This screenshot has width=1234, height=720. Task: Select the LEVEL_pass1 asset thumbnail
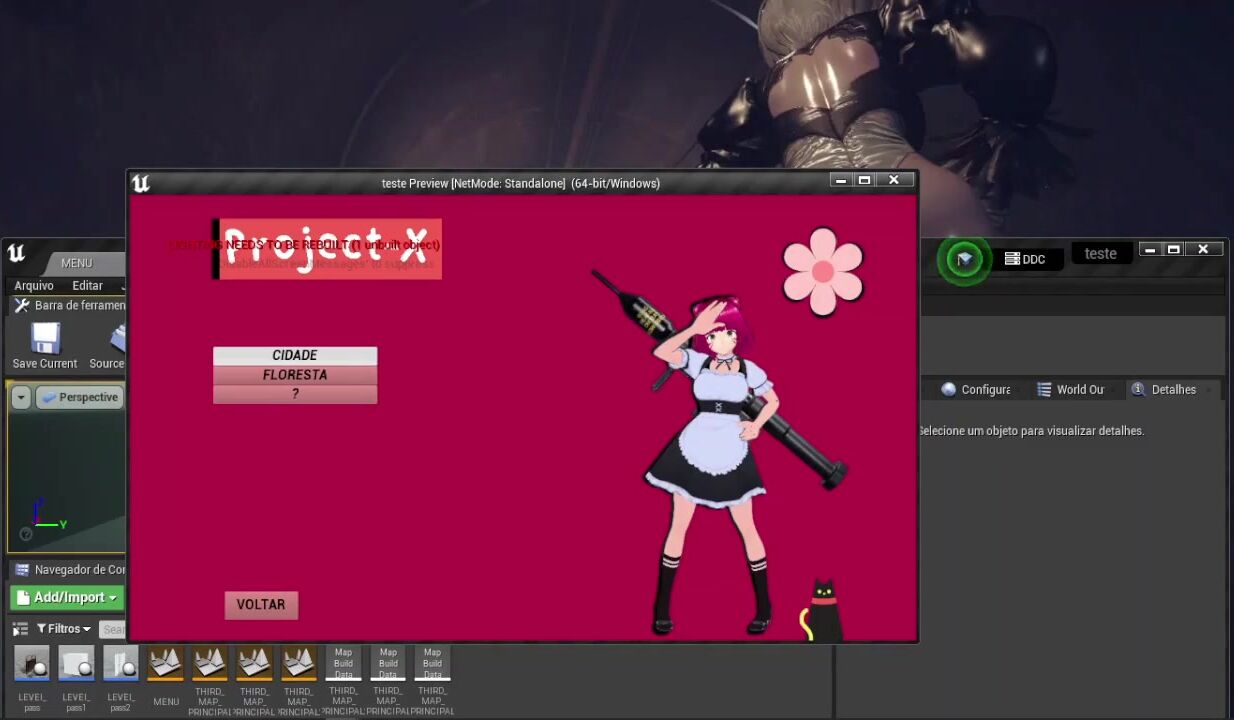coord(76,664)
